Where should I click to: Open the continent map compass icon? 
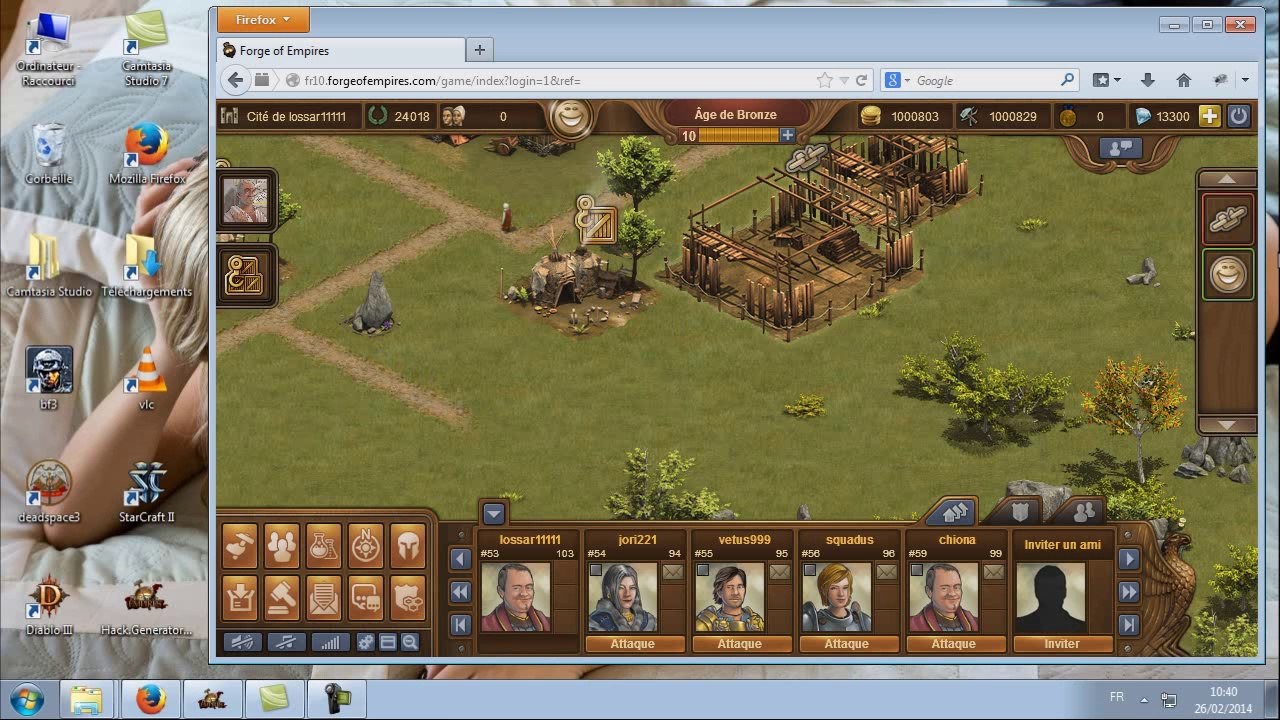coord(366,546)
